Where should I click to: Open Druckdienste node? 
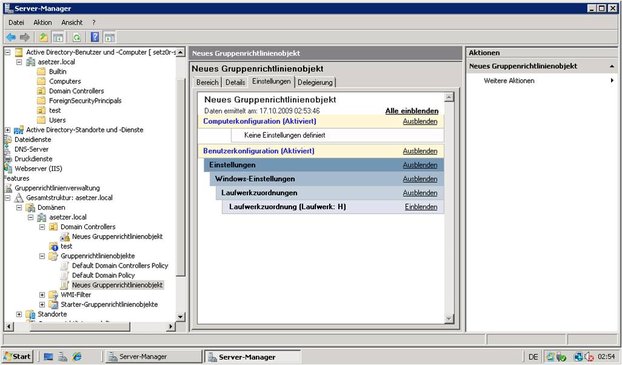pyautogui.click(x=33, y=159)
